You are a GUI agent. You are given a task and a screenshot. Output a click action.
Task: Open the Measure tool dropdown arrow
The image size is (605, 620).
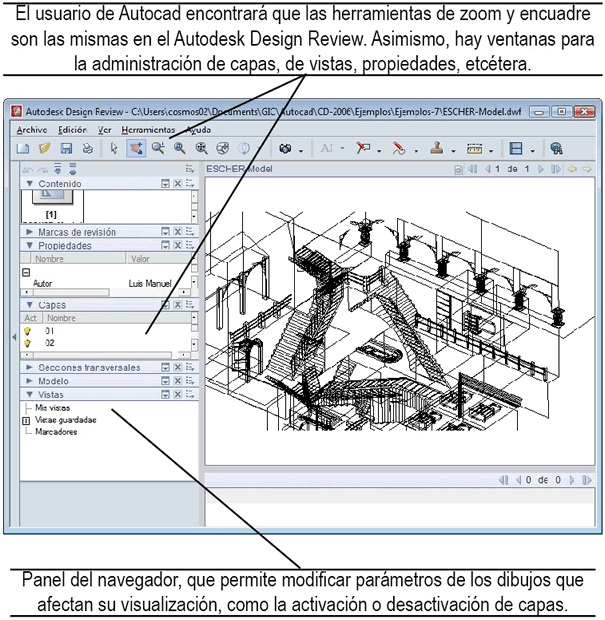pyautogui.click(x=491, y=151)
